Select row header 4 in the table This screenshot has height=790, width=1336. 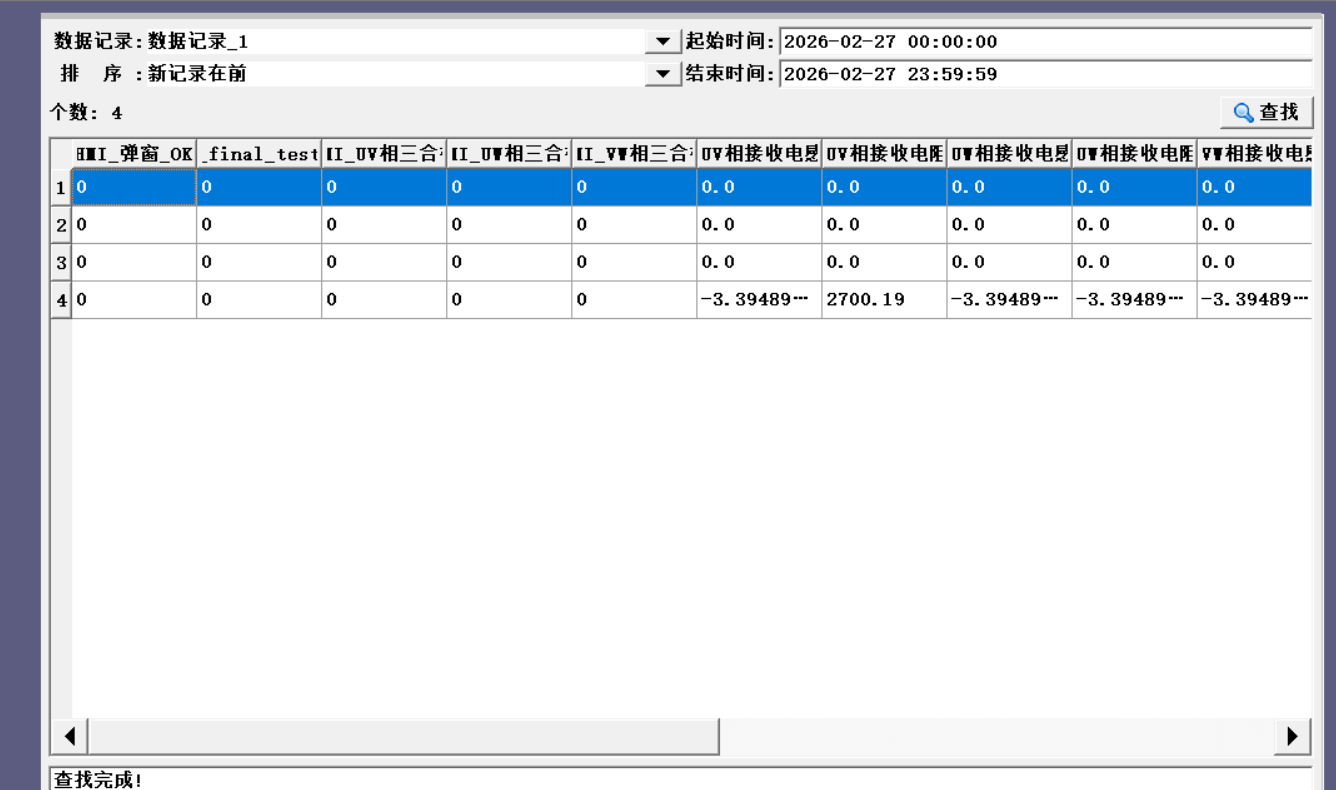[x=61, y=300]
